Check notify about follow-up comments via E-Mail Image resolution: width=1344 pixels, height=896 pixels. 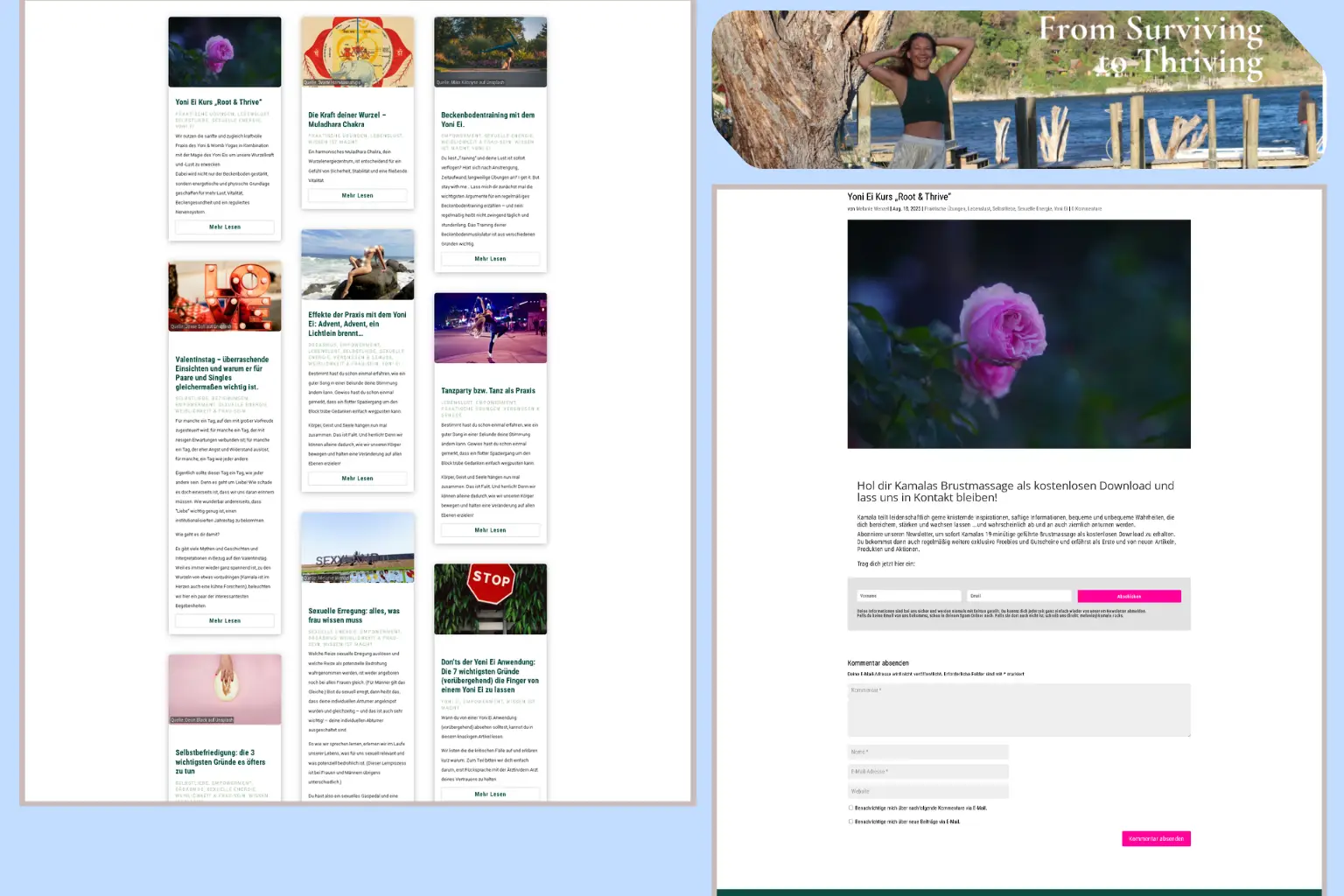click(x=850, y=808)
